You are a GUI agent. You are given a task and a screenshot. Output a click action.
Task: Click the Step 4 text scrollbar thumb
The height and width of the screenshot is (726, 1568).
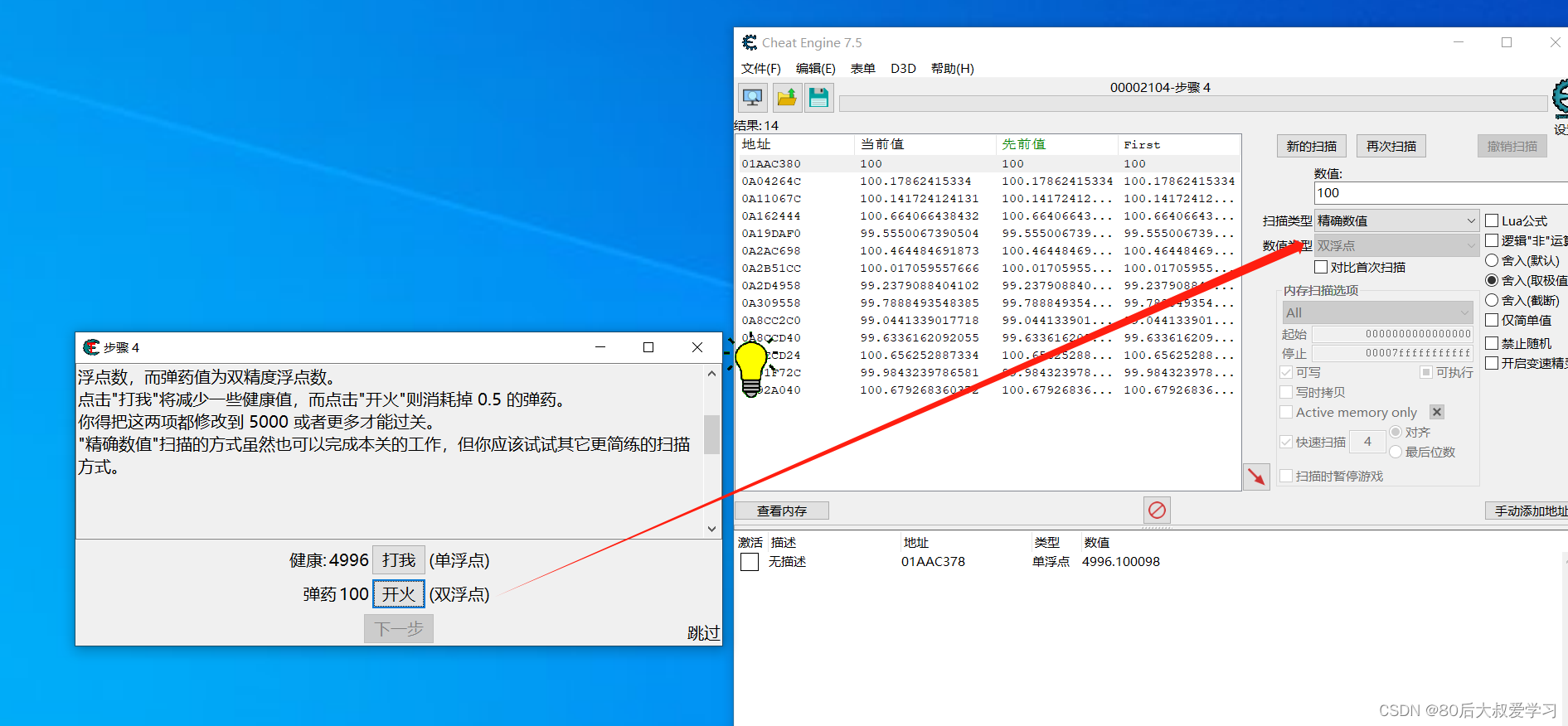[711, 434]
